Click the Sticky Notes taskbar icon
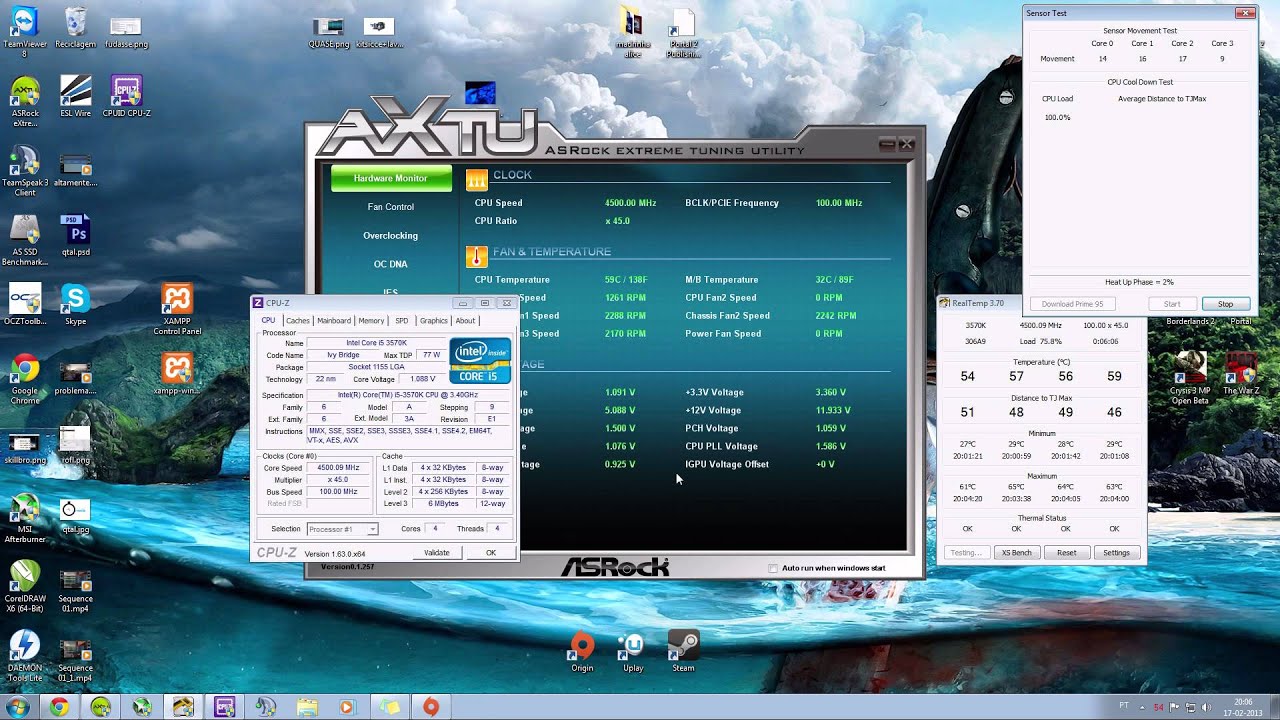This screenshot has height=720, width=1280. point(389,707)
